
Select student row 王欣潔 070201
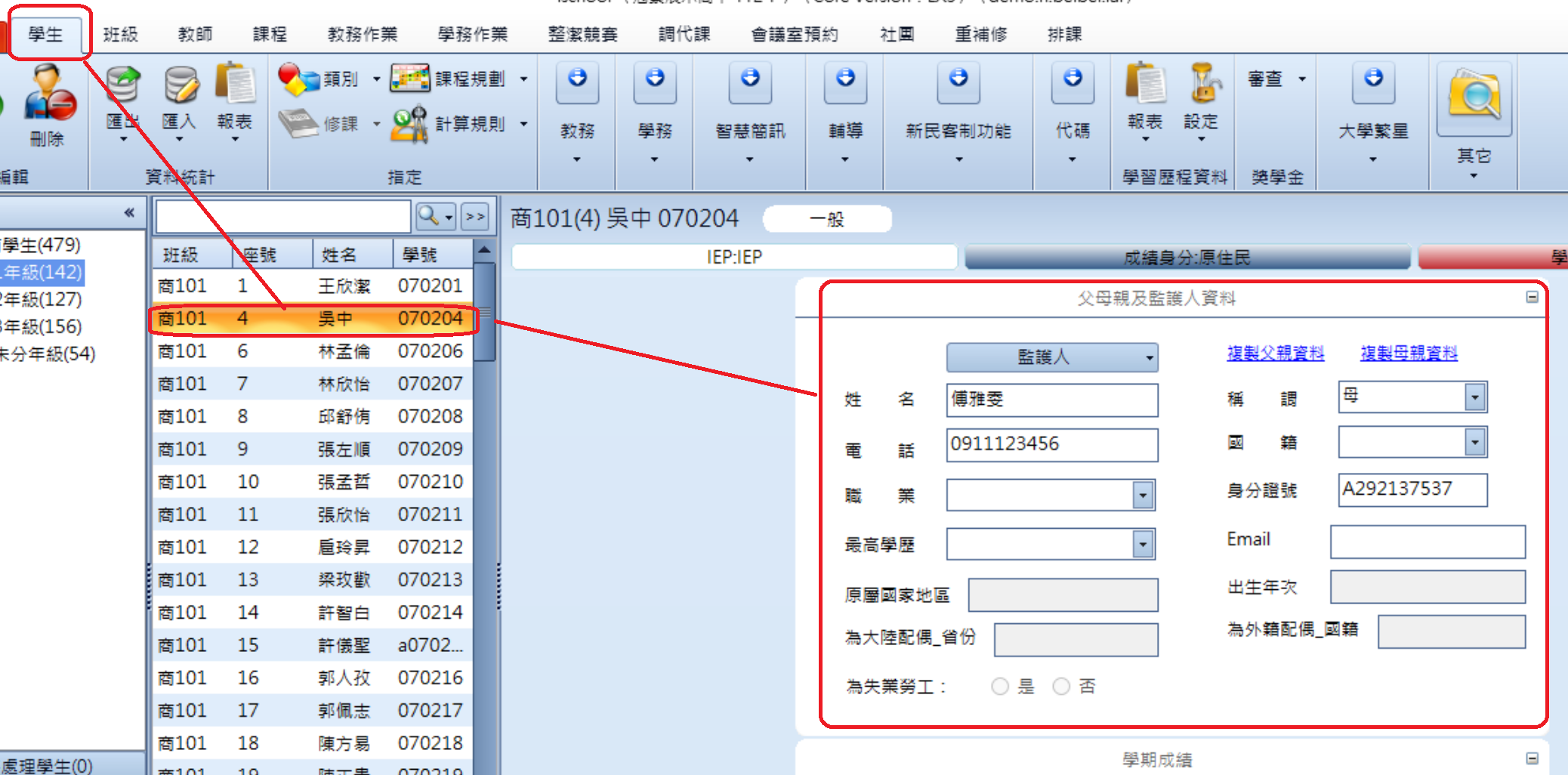click(313, 286)
